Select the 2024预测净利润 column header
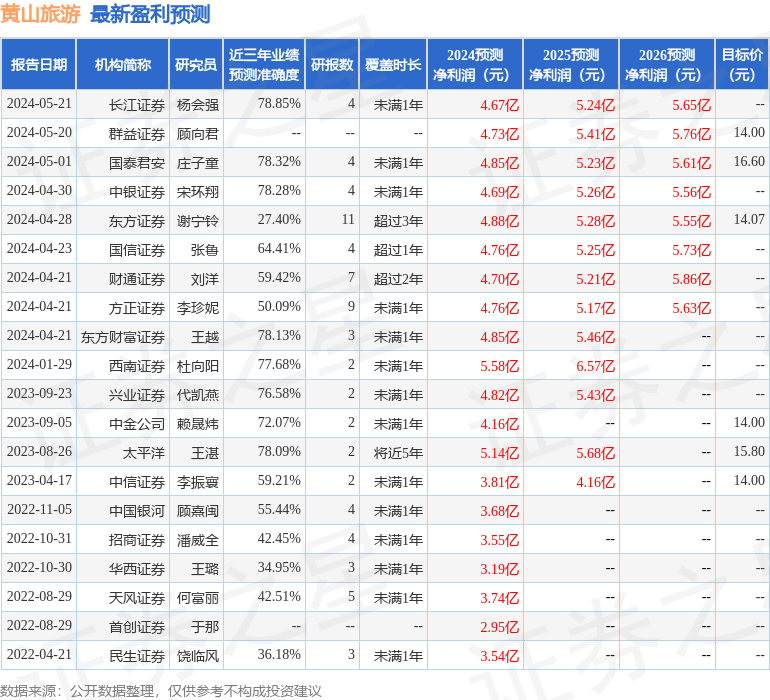The width and height of the screenshot is (770, 700). (x=475, y=64)
